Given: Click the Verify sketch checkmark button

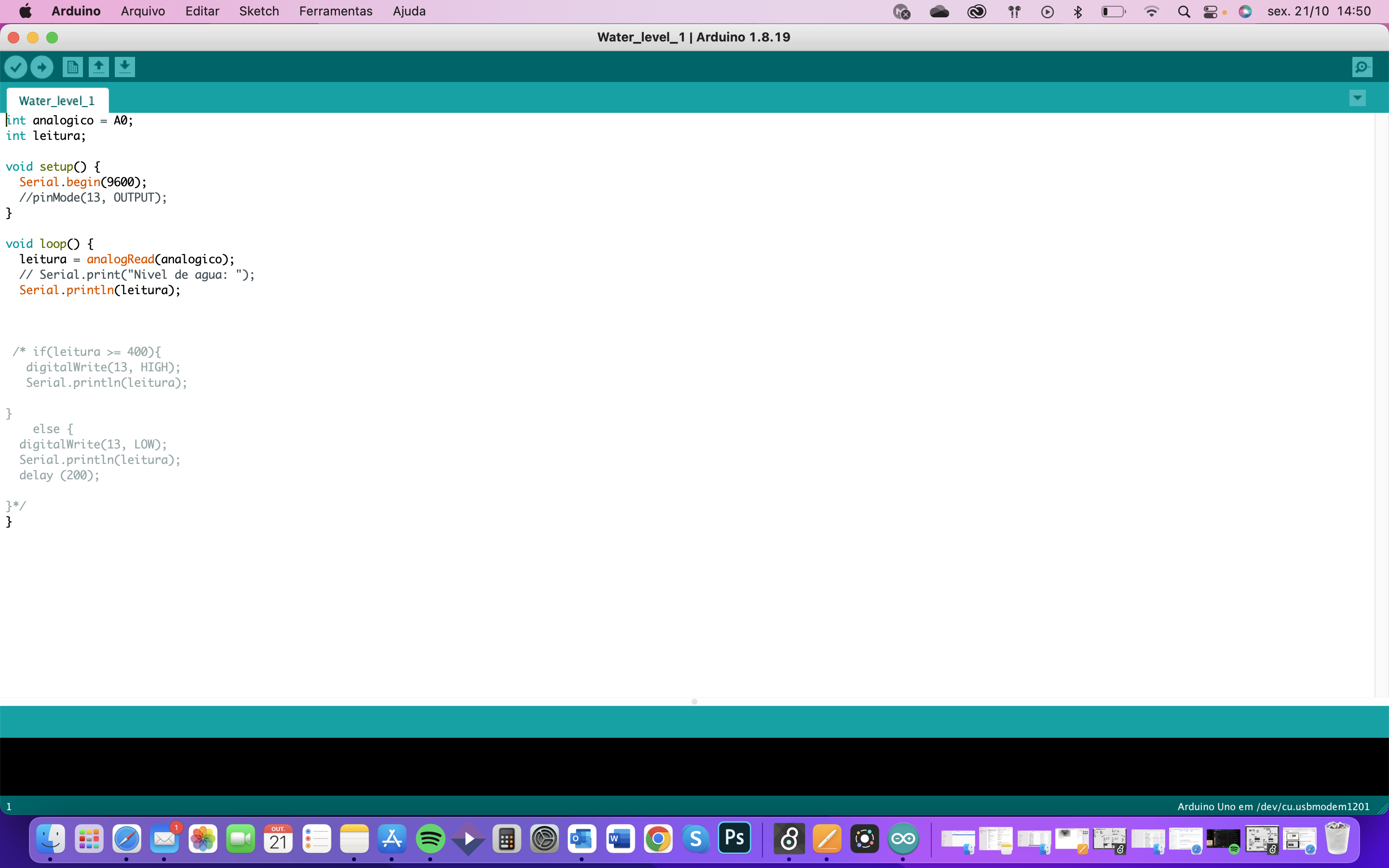Looking at the screenshot, I should click(16, 67).
